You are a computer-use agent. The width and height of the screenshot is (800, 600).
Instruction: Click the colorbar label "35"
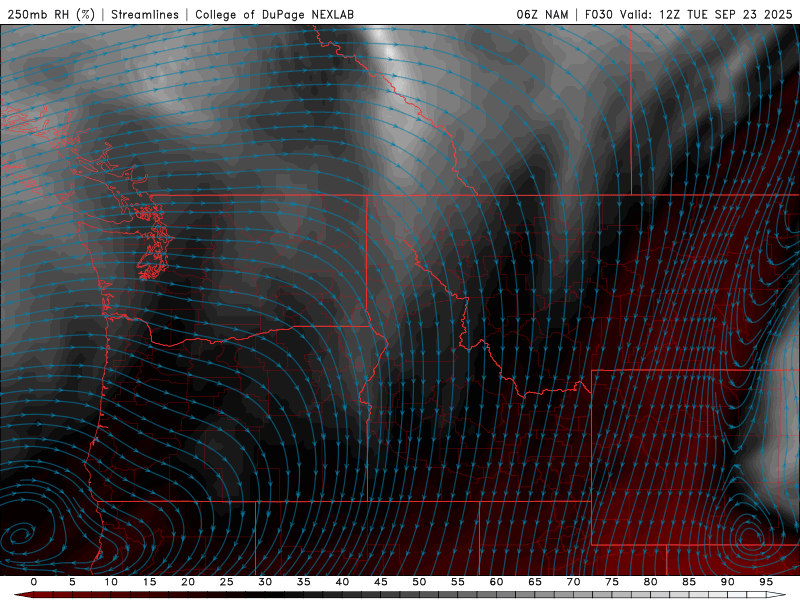click(304, 582)
